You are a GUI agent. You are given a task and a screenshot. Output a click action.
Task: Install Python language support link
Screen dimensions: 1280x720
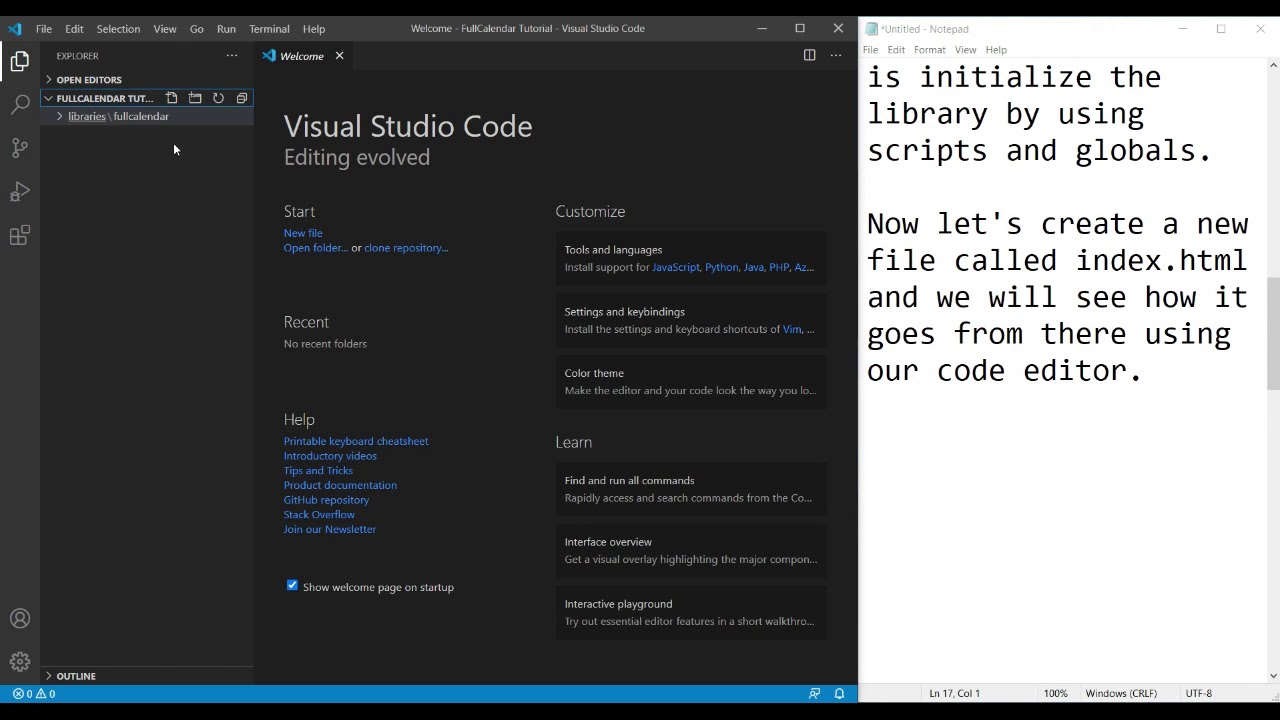coord(722,267)
